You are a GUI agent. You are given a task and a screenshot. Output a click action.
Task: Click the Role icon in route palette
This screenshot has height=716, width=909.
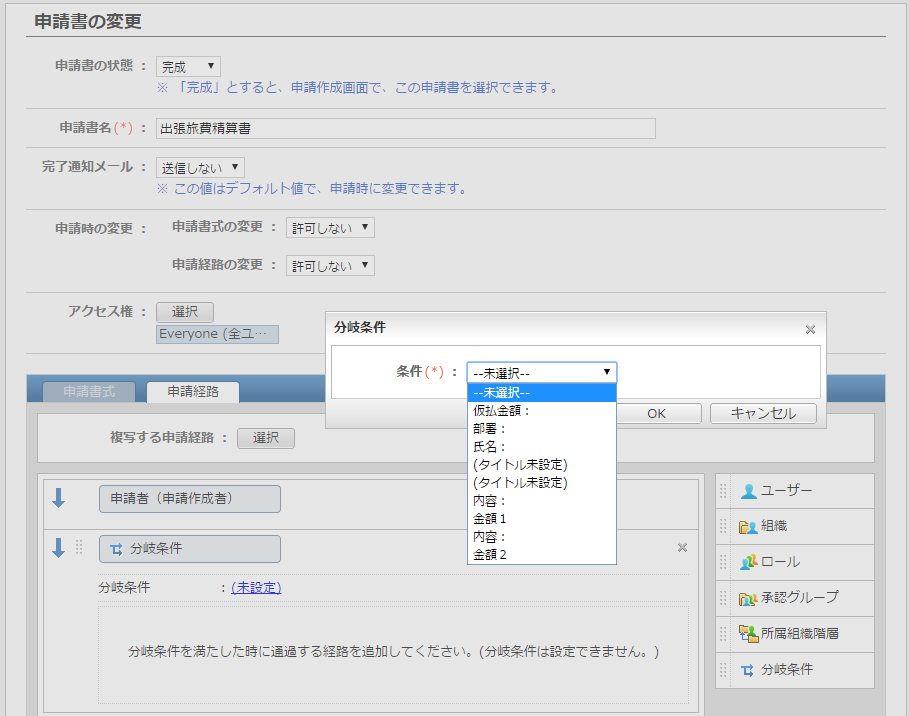tap(749, 562)
